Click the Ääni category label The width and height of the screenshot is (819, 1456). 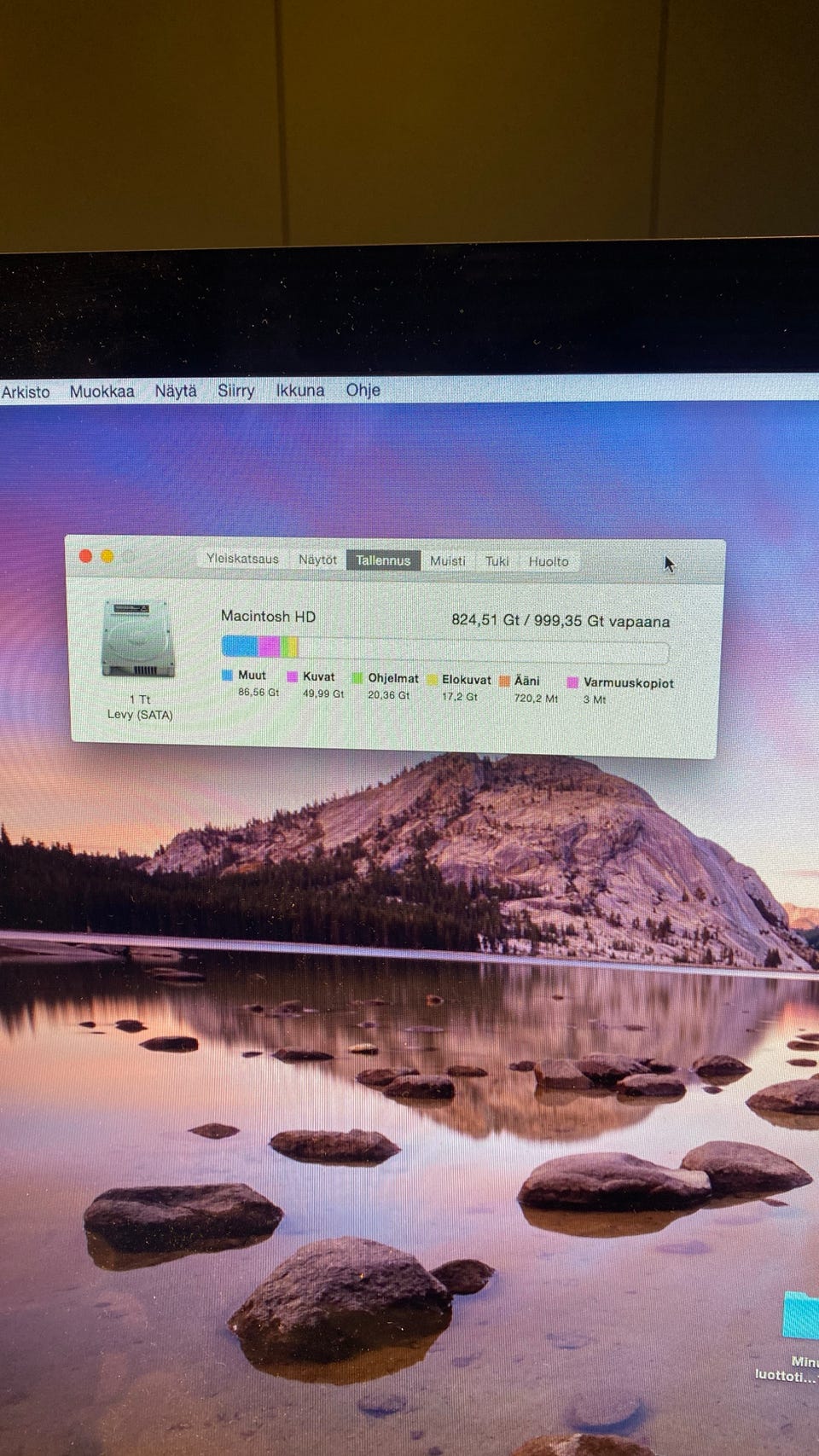point(526,681)
